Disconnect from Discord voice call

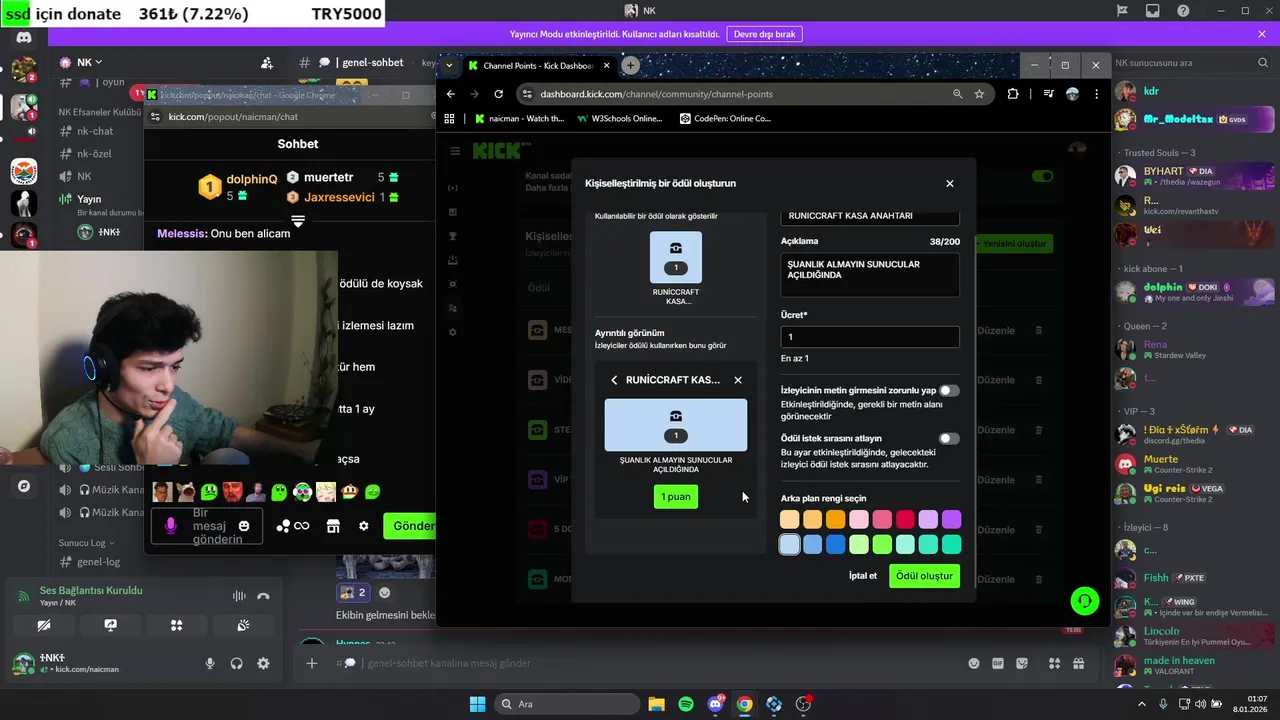pyautogui.click(x=263, y=596)
